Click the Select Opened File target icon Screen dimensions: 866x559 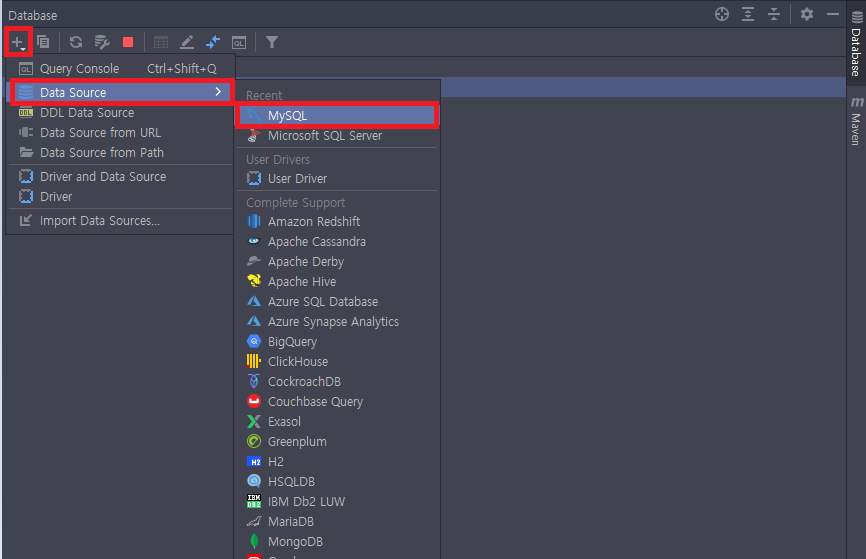[722, 14]
